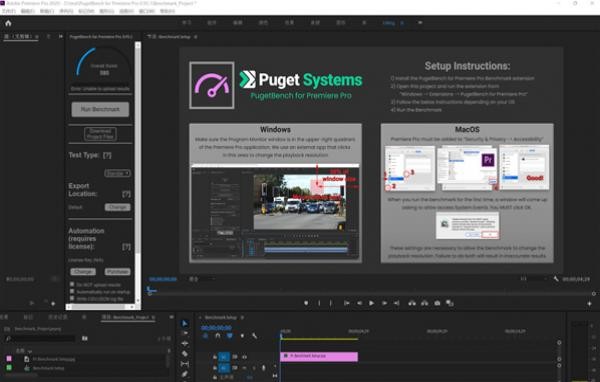Open the Window (窗口) menu

click(147, 11)
